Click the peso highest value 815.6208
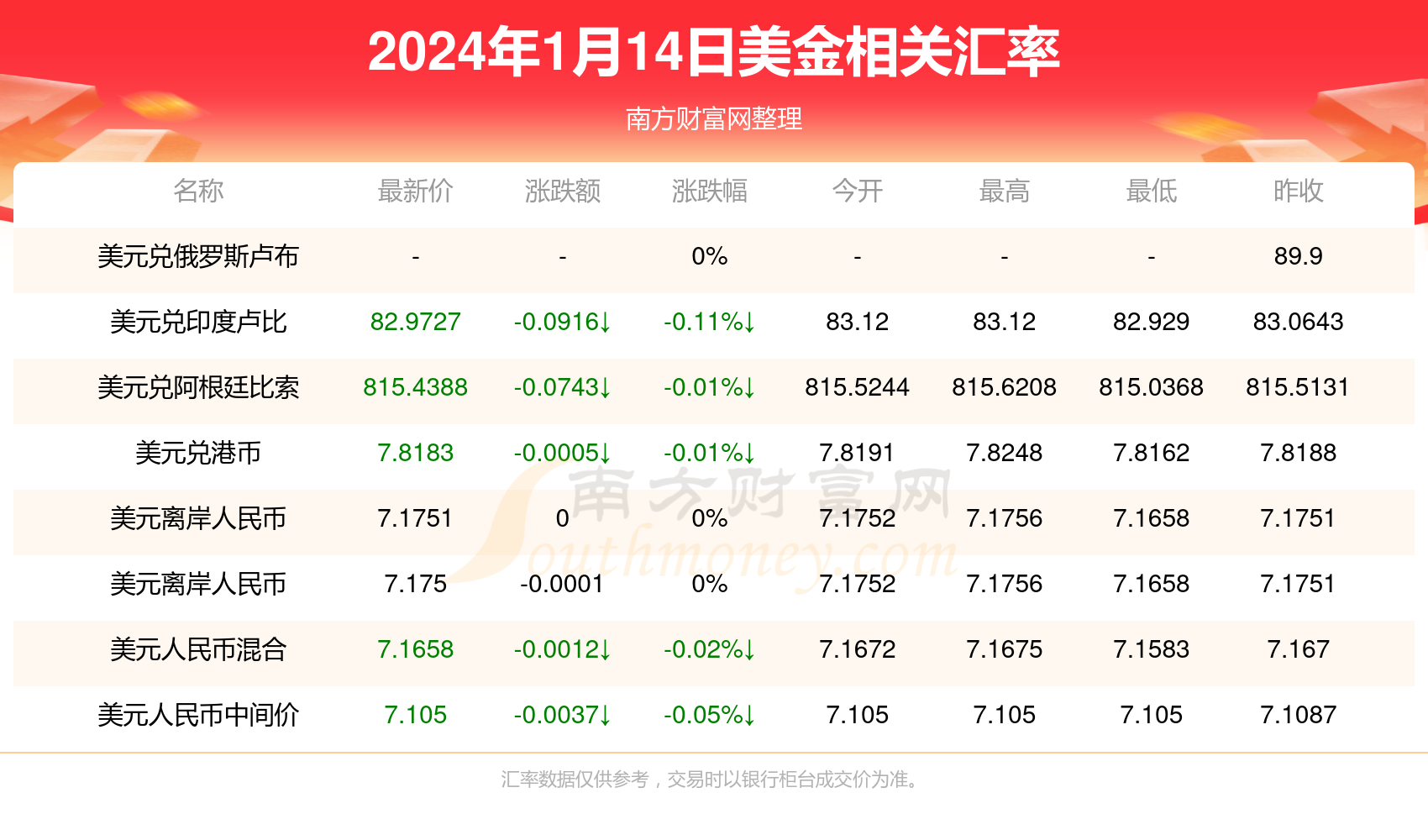The image size is (1428, 840). click(1004, 387)
